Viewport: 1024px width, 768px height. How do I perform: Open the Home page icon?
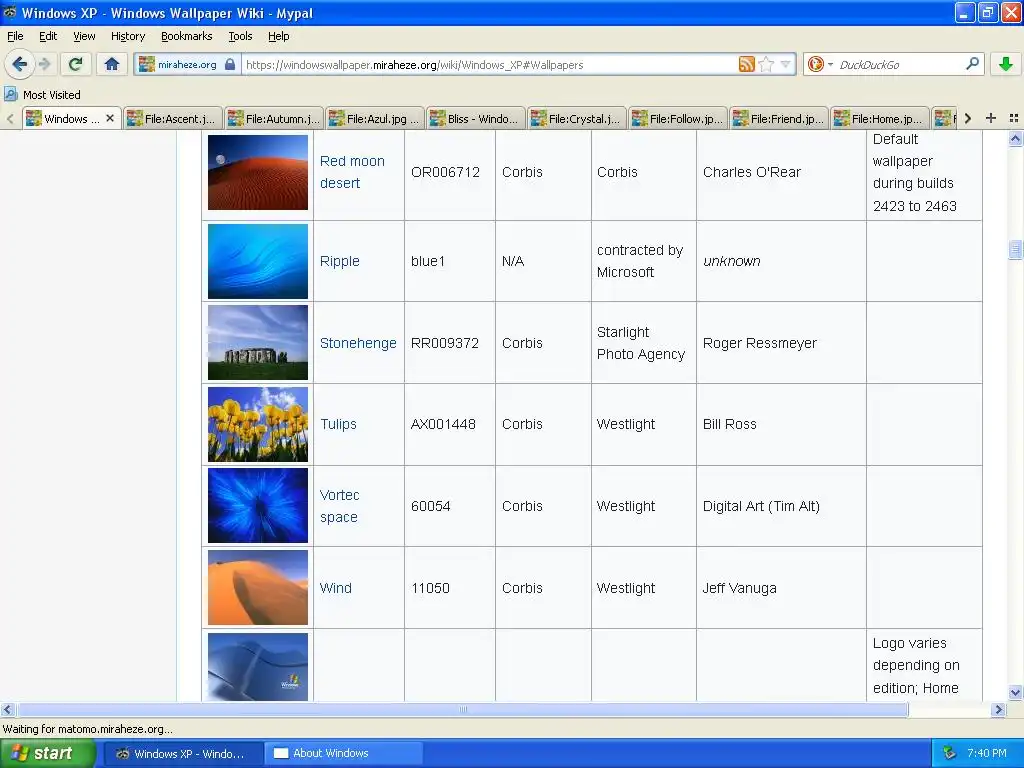112,64
